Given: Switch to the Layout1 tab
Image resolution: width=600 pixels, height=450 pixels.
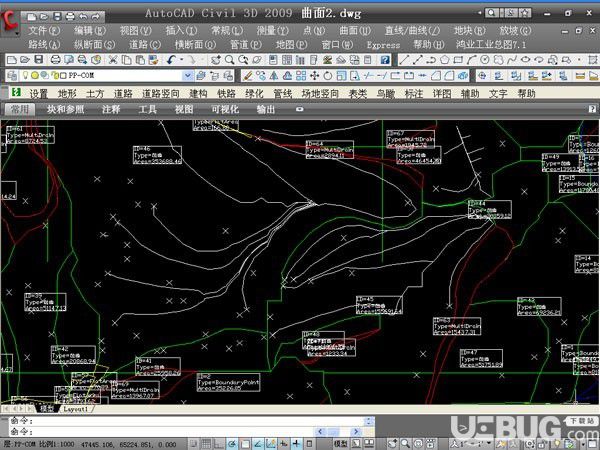Looking at the screenshot, I should (75, 409).
